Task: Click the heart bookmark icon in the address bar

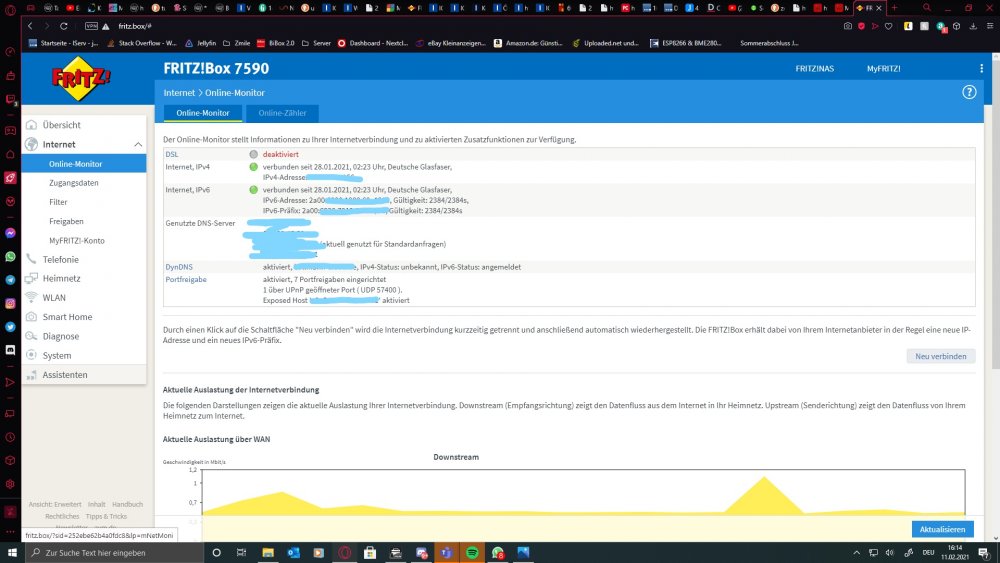Action: tap(888, 26)
